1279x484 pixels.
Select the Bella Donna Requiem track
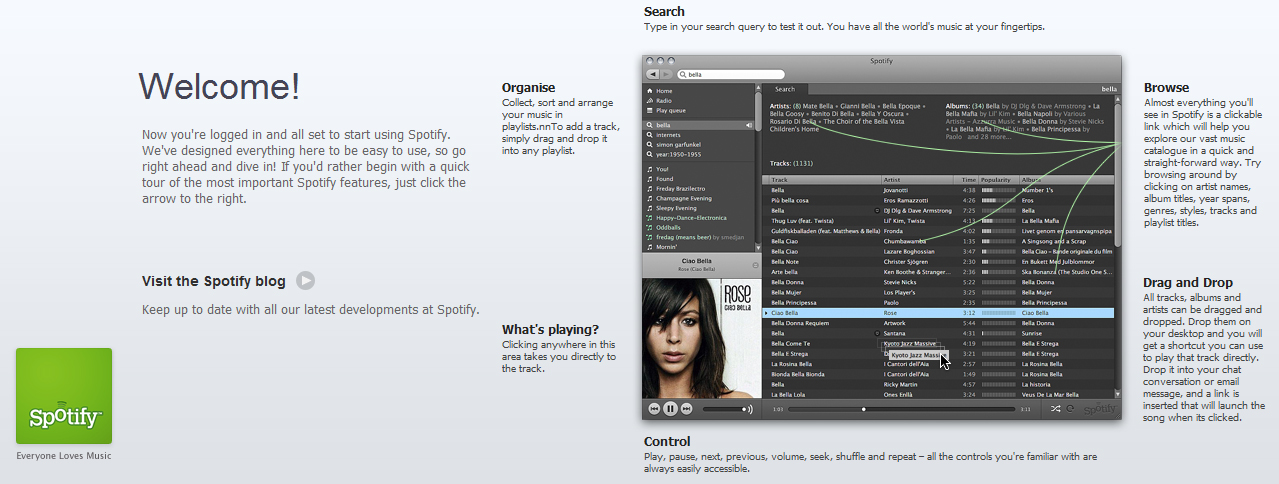(940, 323)
